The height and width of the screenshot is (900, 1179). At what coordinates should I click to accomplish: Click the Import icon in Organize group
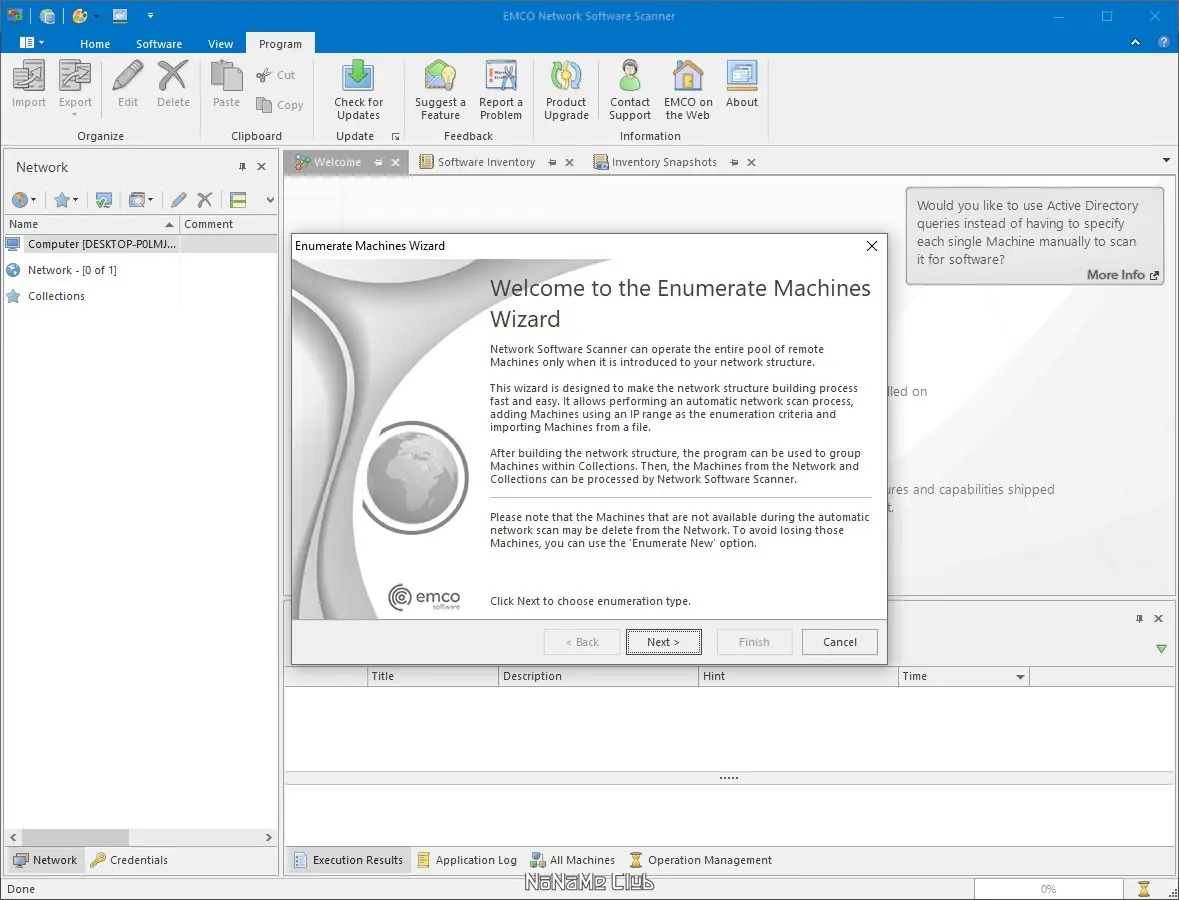(x=29, y=78)
